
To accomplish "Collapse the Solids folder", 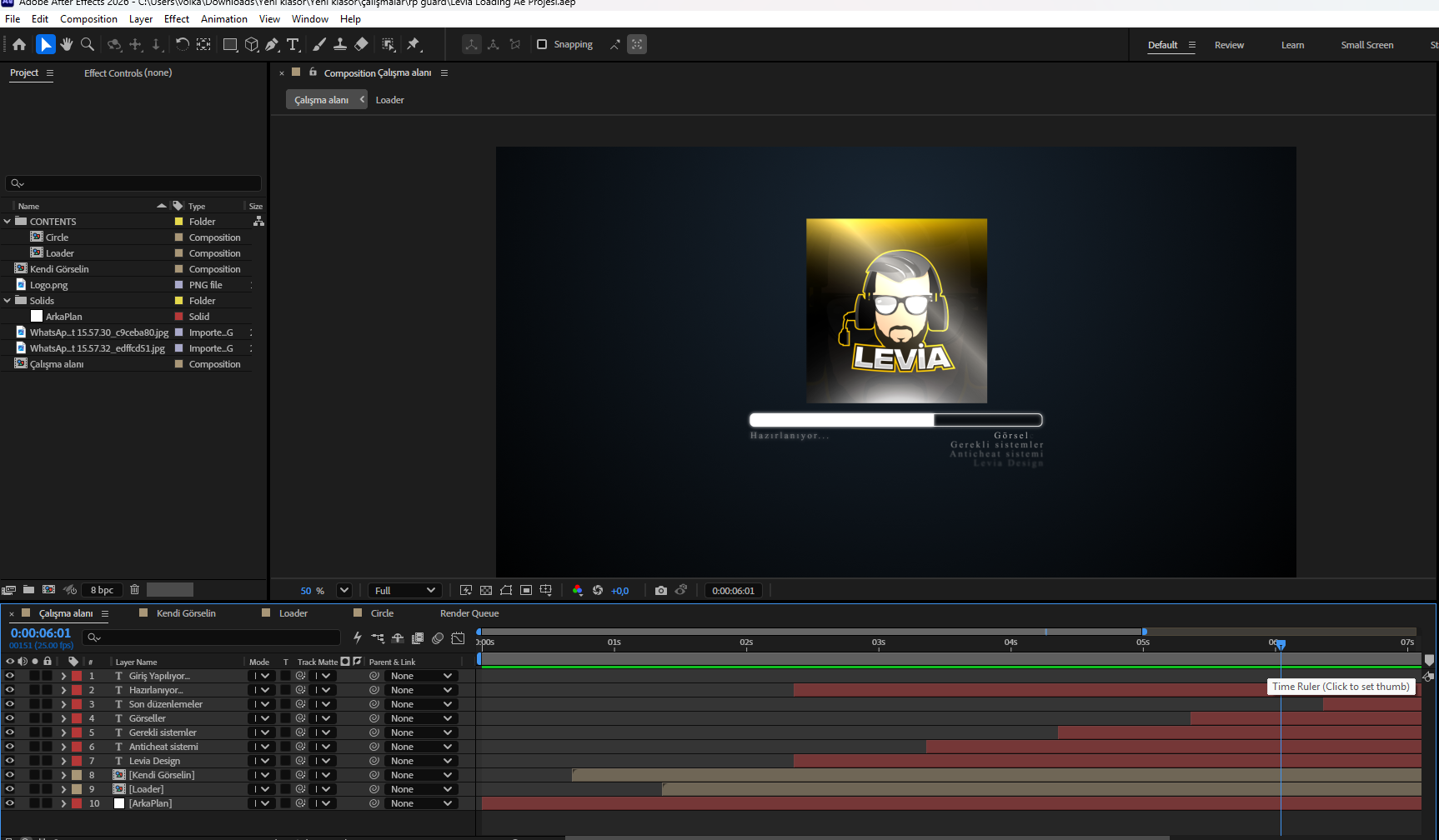I will tap(8, 301).
